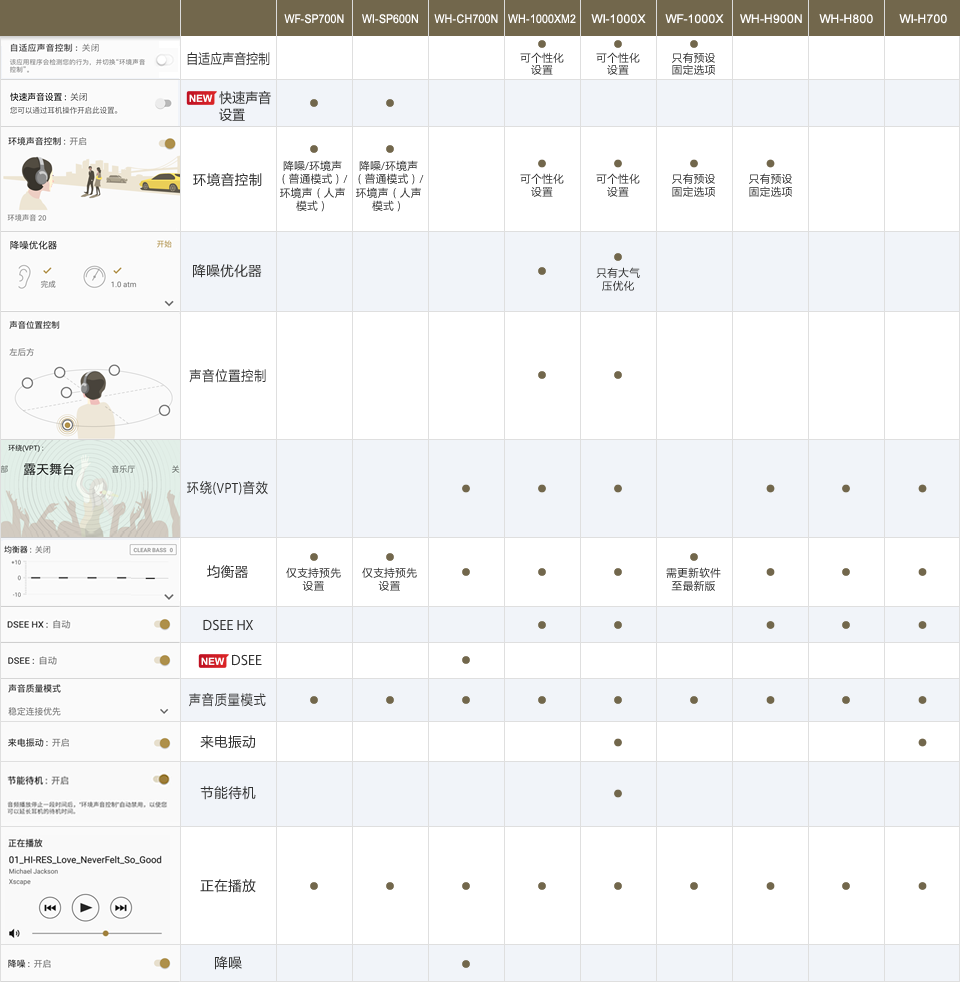Screen dimensions: 960x982
Task: Click the checkmark above 1.0 atm
Action: click(x=117, y=271)
